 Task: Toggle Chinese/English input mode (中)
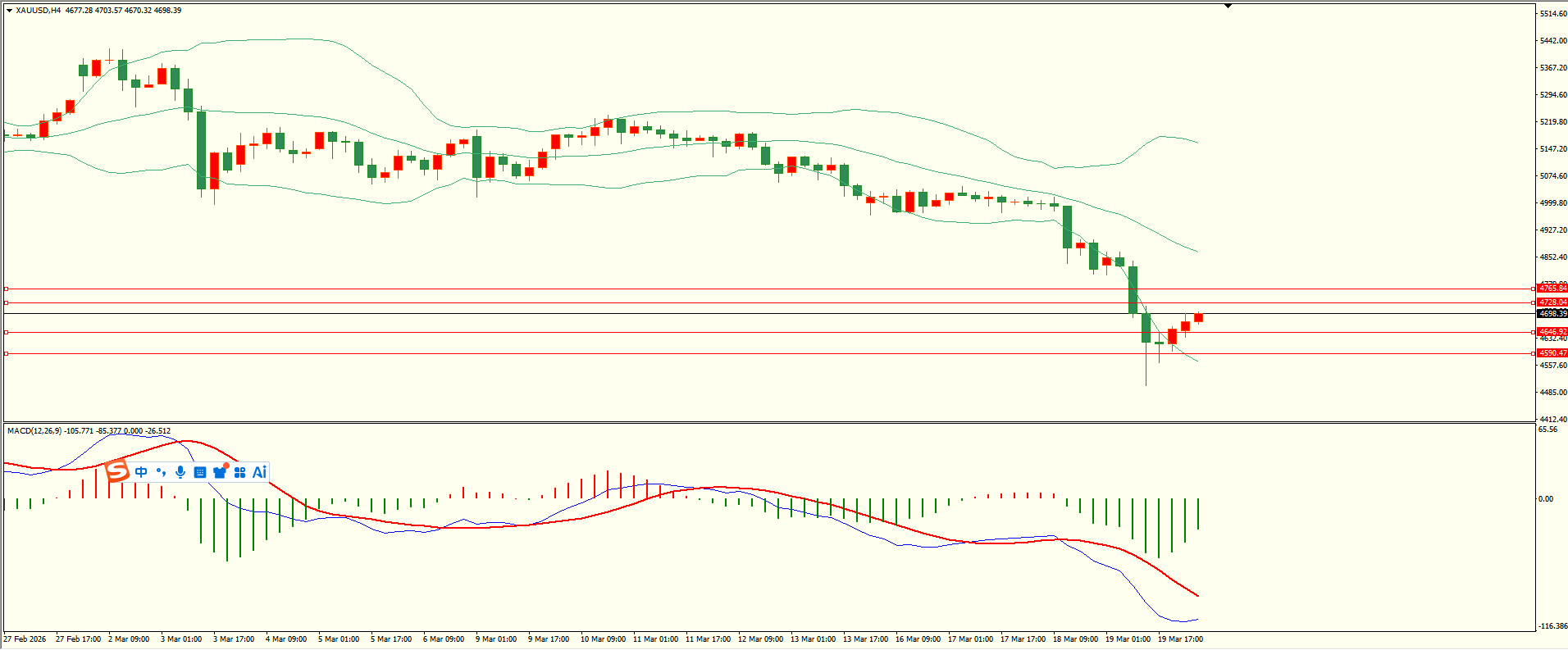pos(141,472)
